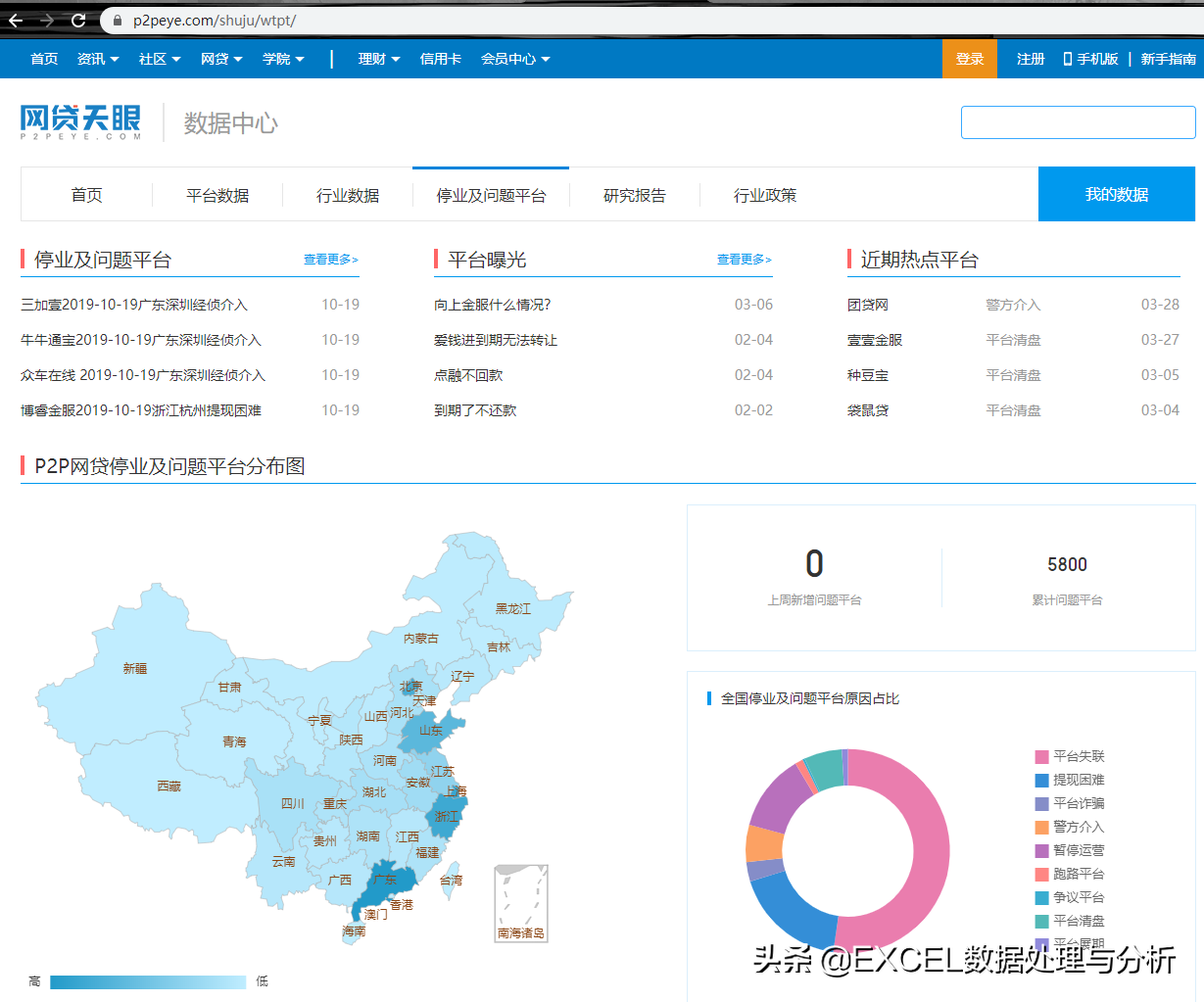Click the blue 我的数据 button
The height and width of the screenshot is (1002, 1204).
[x=1117, y=194]
